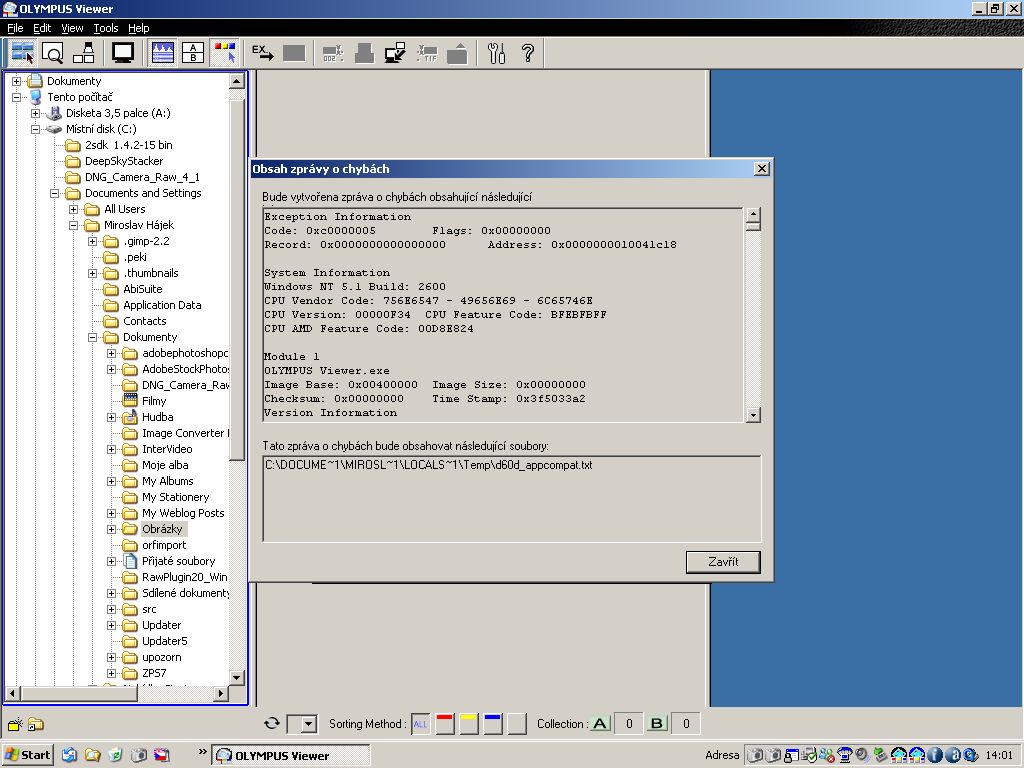Click the rotate arrows icon in bottom bar
1024x768 pixels.
point(271,724)
